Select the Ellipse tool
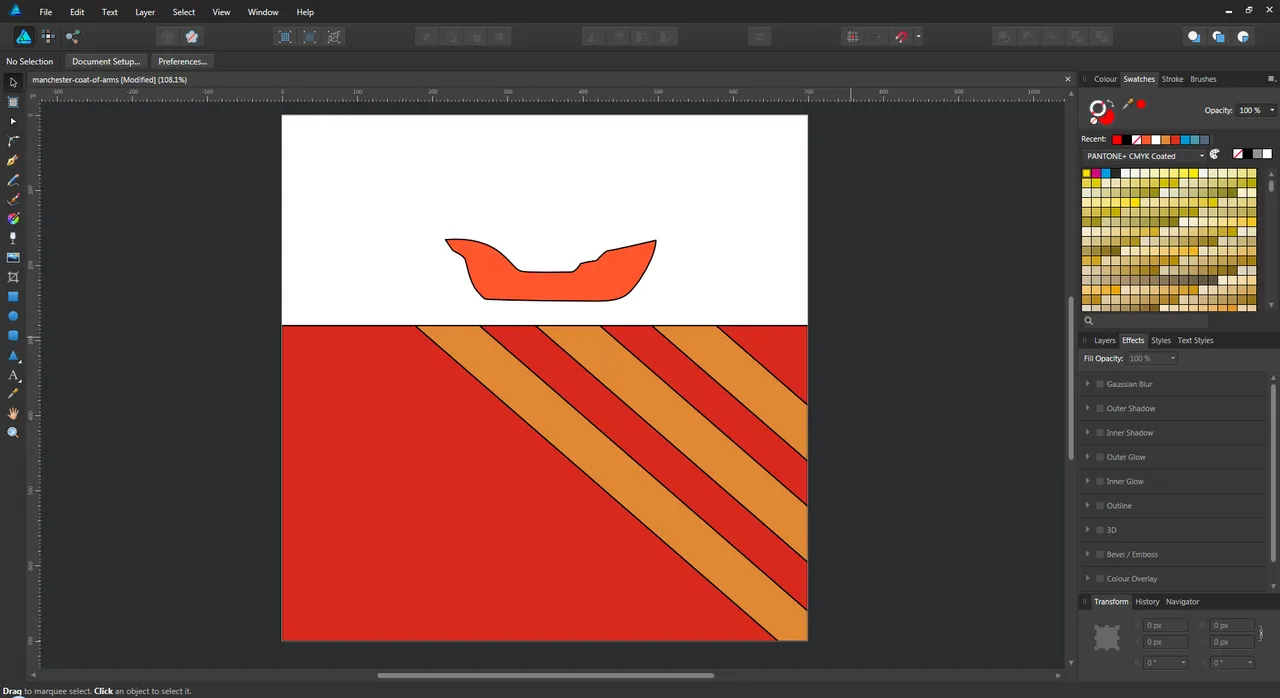The image size is (1280, 698). click(13, 316)
